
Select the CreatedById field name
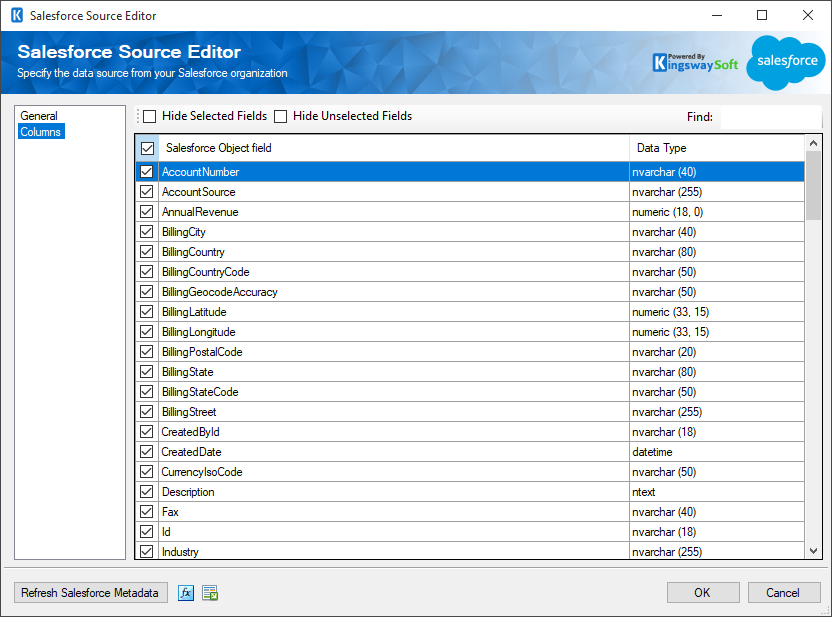[190, 432]
